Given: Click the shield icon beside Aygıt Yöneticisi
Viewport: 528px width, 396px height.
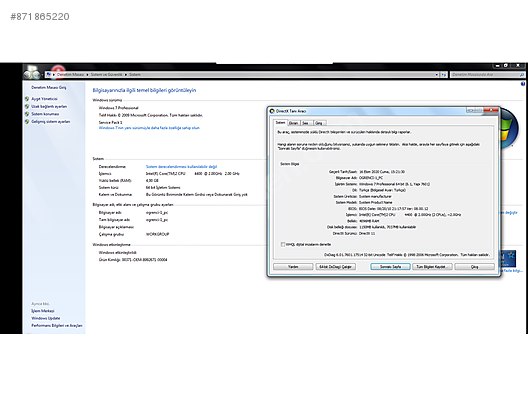Looking at the screenshot, I should (27, 99).
